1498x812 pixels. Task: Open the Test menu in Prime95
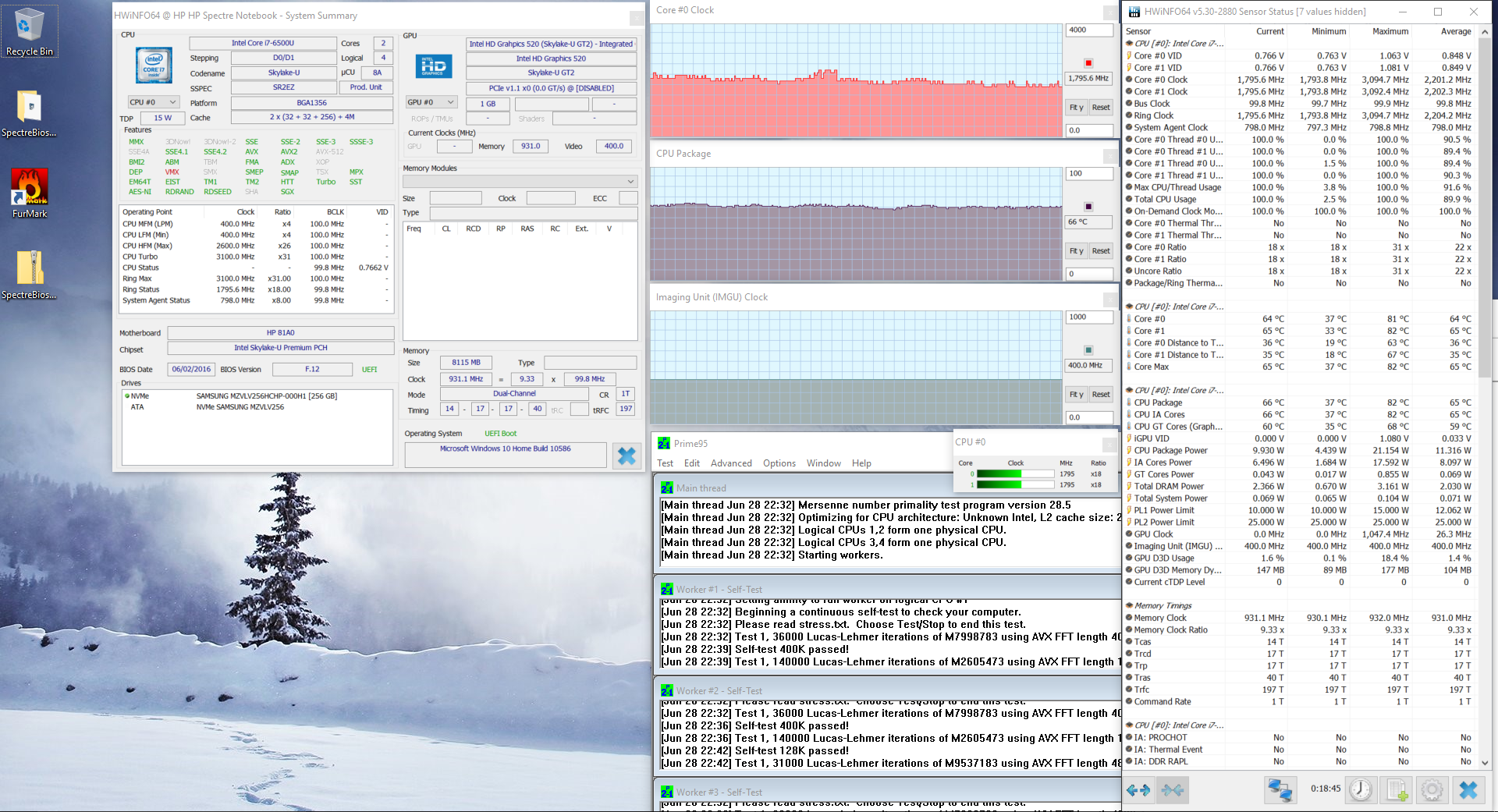(x=665, y=463)
